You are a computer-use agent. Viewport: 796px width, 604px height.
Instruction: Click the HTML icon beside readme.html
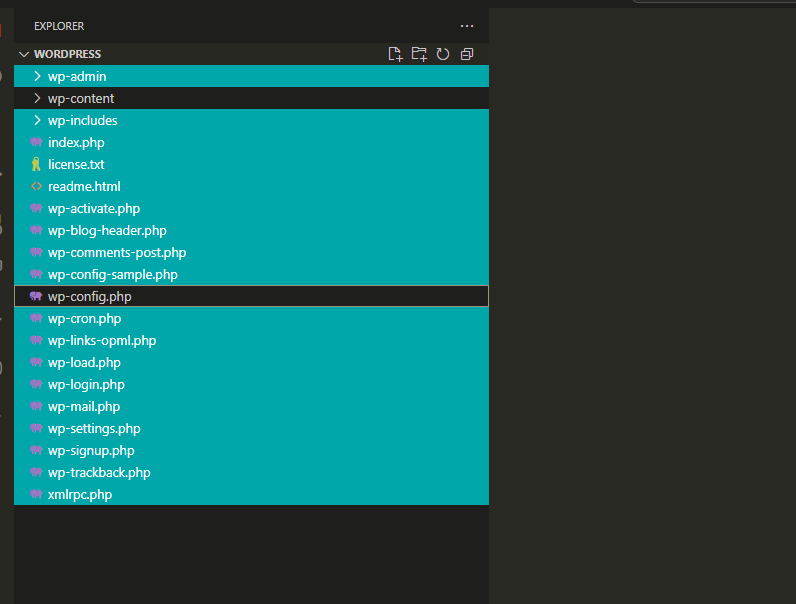click(36, 186)
